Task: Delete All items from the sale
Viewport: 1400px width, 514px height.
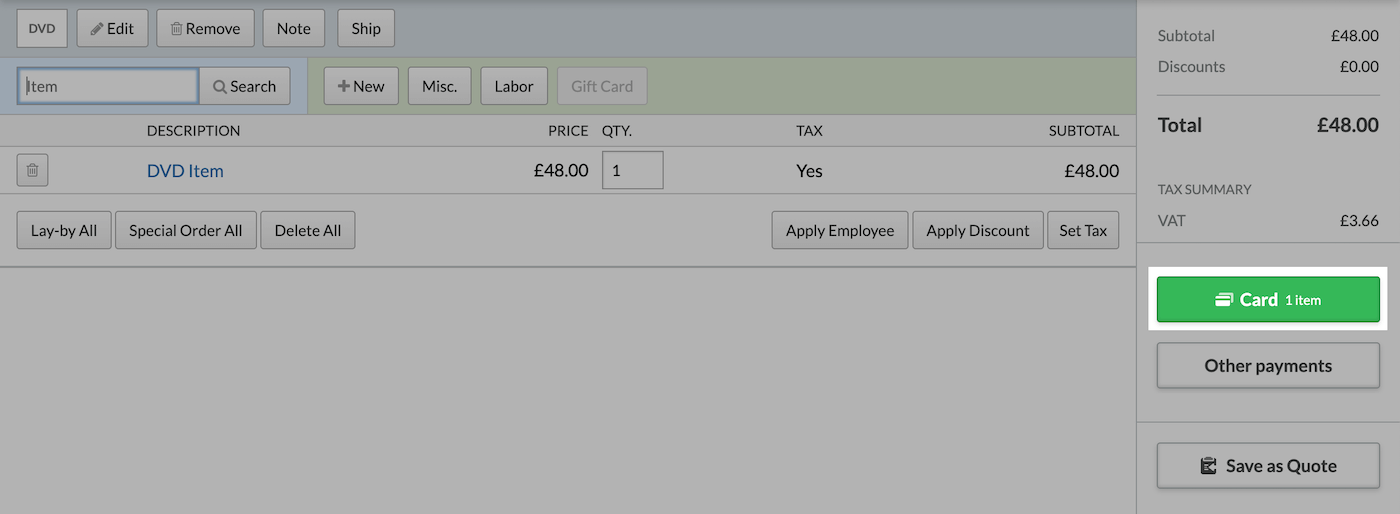Action: [x=308, y=230]
